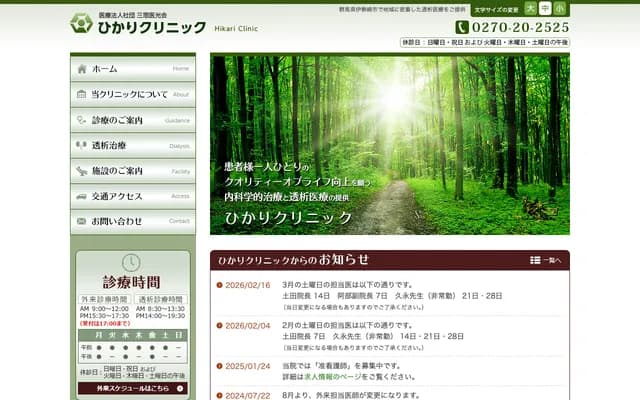Open the 外来スケジュールはこちら button
This screenshot has height=400, width=640.
click(x=133, y=388)
